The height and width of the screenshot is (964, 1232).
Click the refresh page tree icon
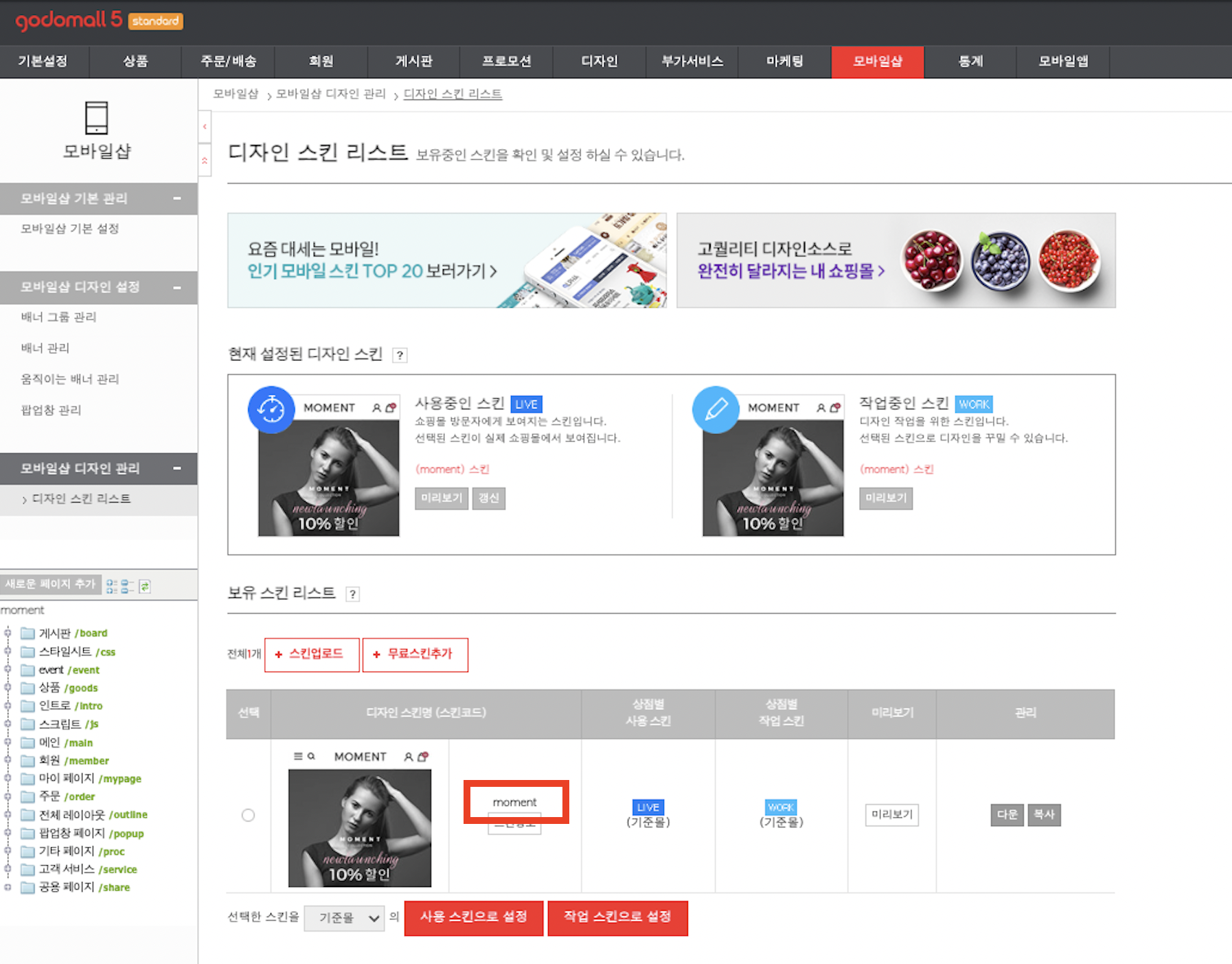click(x=145, y=586)
